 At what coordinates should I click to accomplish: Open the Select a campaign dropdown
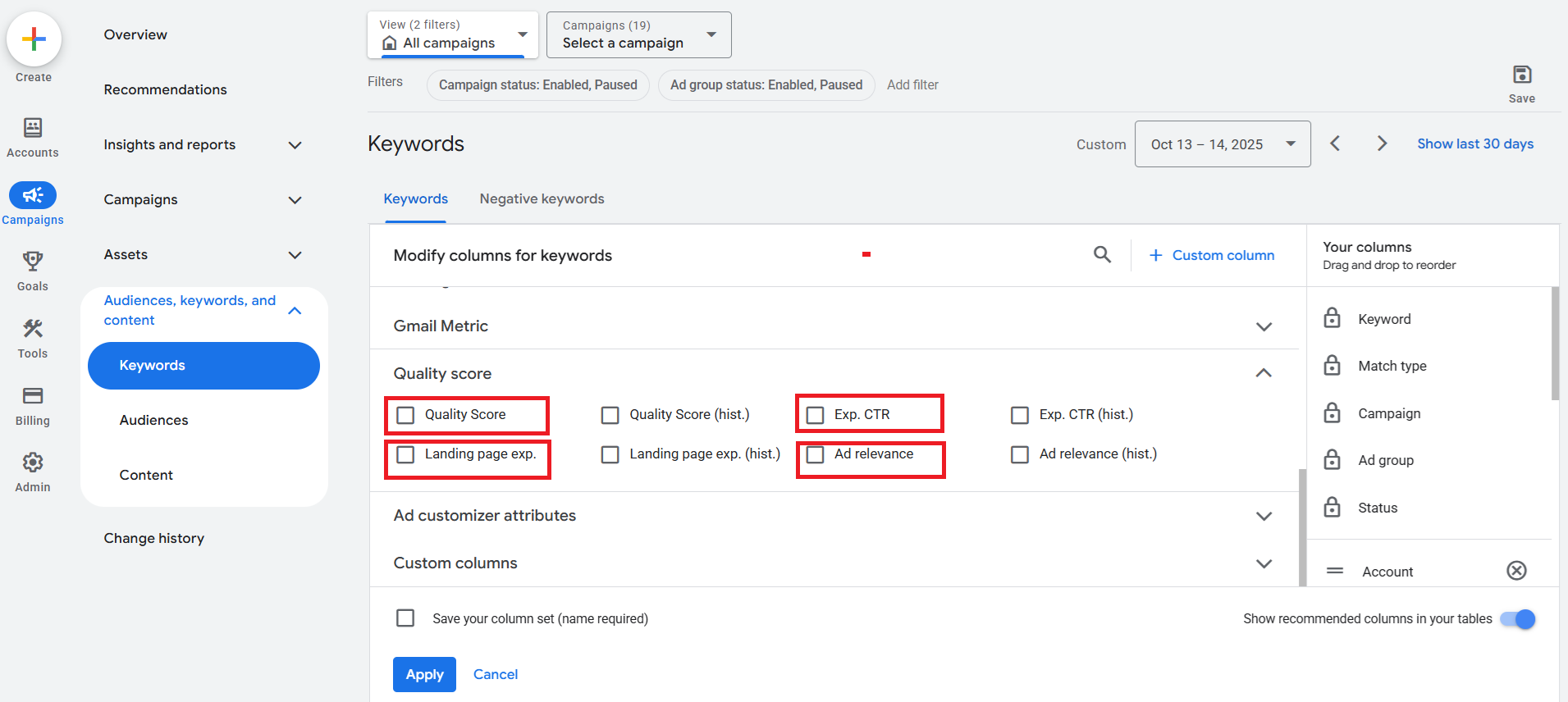pos(638,35)
